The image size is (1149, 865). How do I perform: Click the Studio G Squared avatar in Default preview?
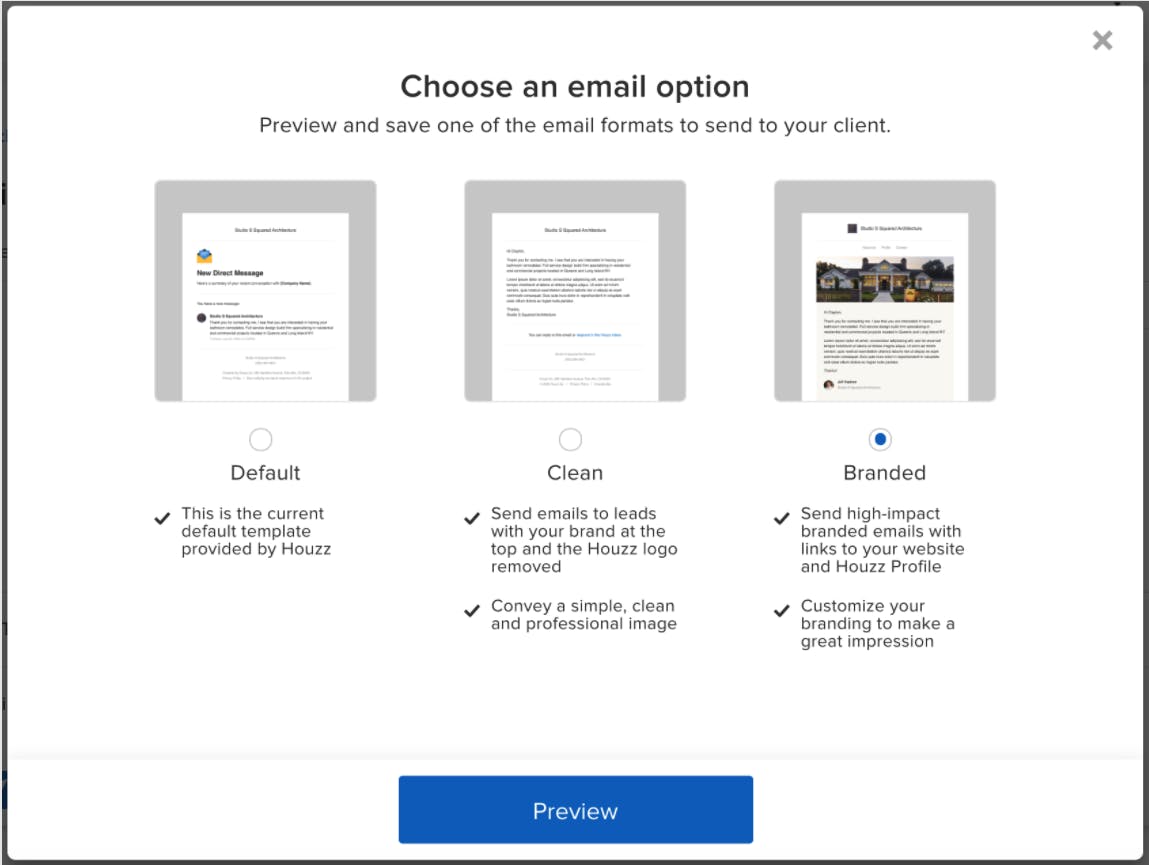point(202,318)
